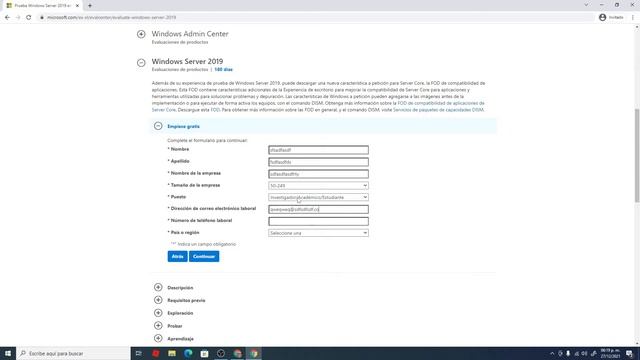Open the tab search chevron

coord(586,5)
